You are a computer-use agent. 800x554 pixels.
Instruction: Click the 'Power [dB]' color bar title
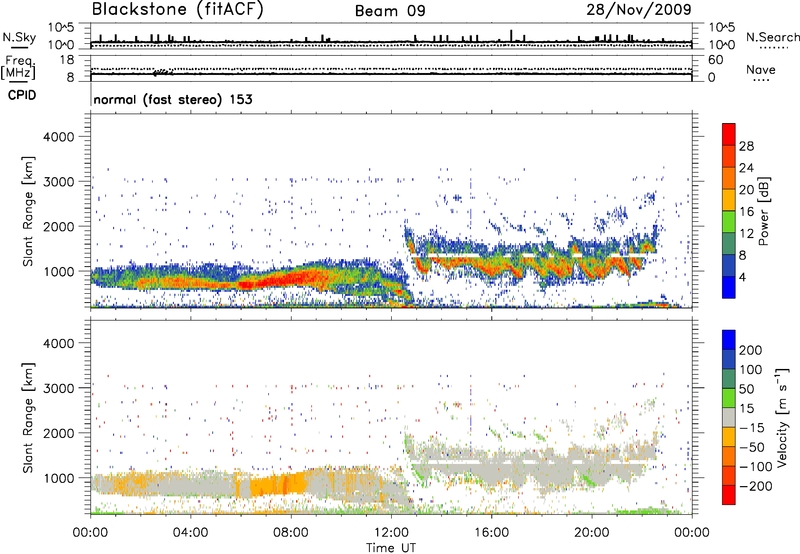click(x=763, y=211)
